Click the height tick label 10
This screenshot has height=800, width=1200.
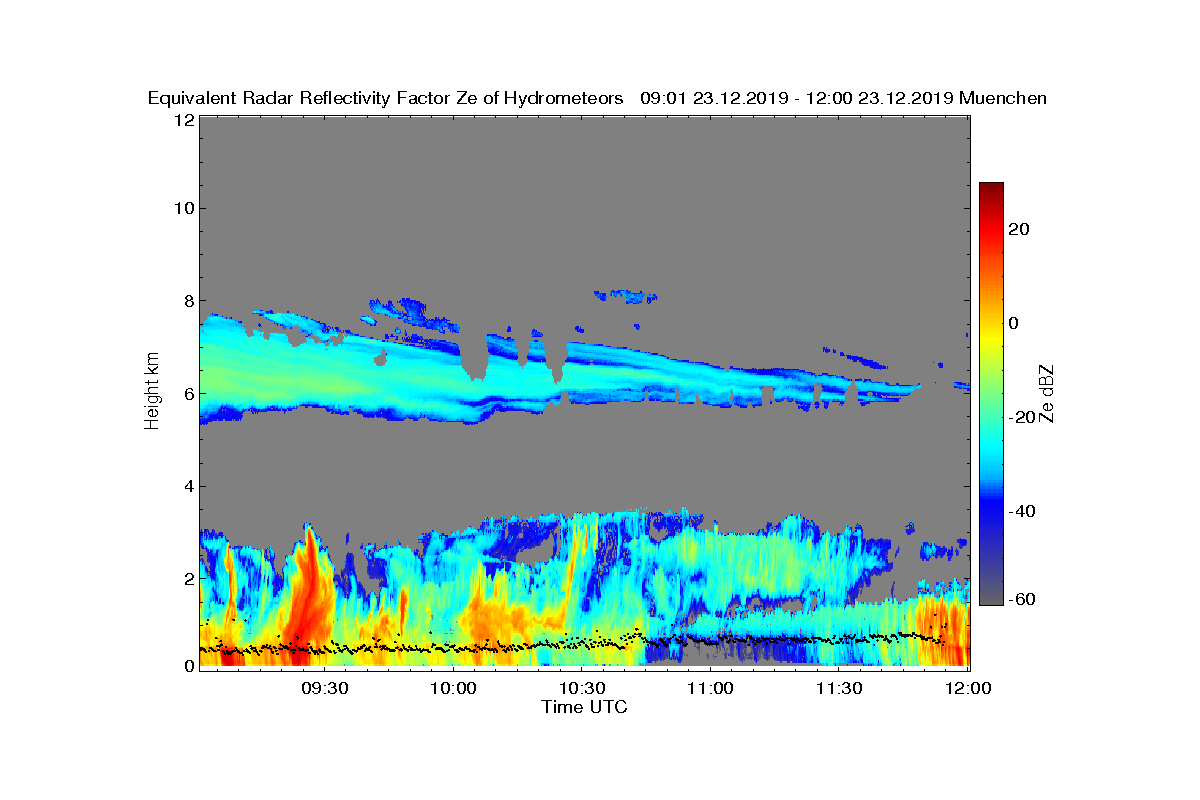tap(183, 208)
